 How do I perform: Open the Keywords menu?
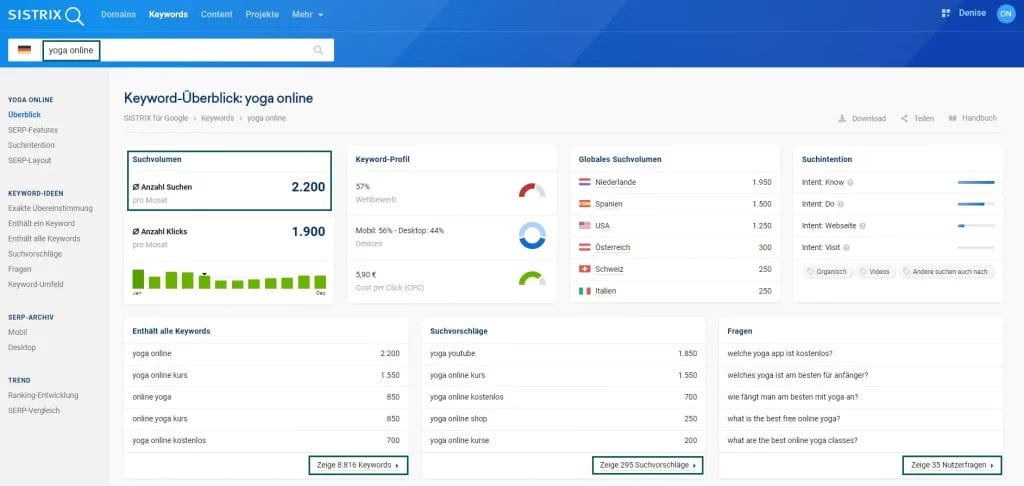(x=168, y=14)
